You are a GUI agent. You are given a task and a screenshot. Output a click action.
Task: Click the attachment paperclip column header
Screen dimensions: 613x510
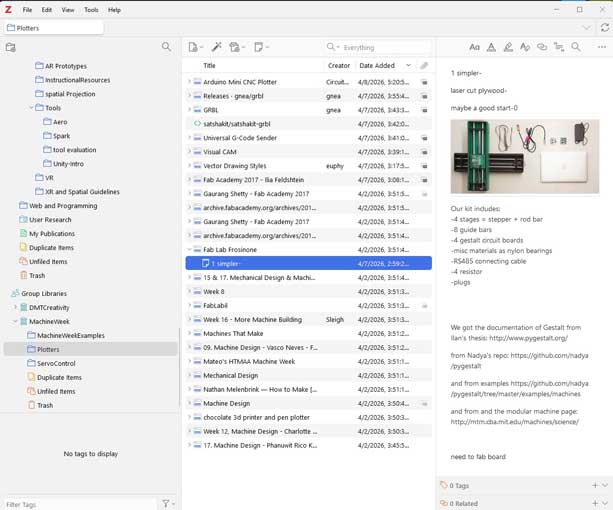(x=424, y=66)
